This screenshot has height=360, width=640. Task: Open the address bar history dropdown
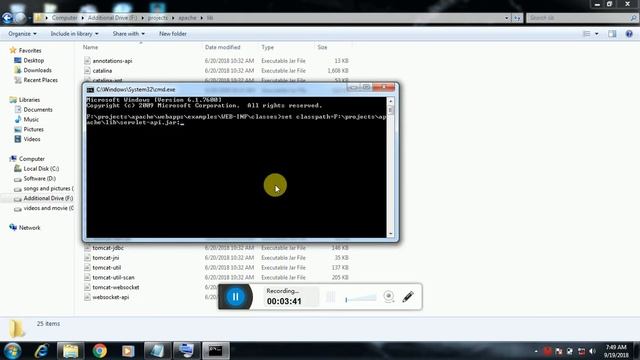507,18
